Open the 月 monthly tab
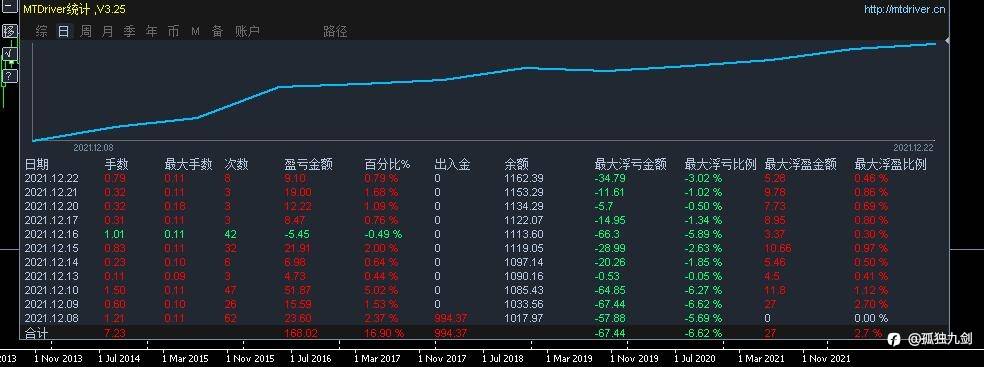984x367 pixels. 108,31
